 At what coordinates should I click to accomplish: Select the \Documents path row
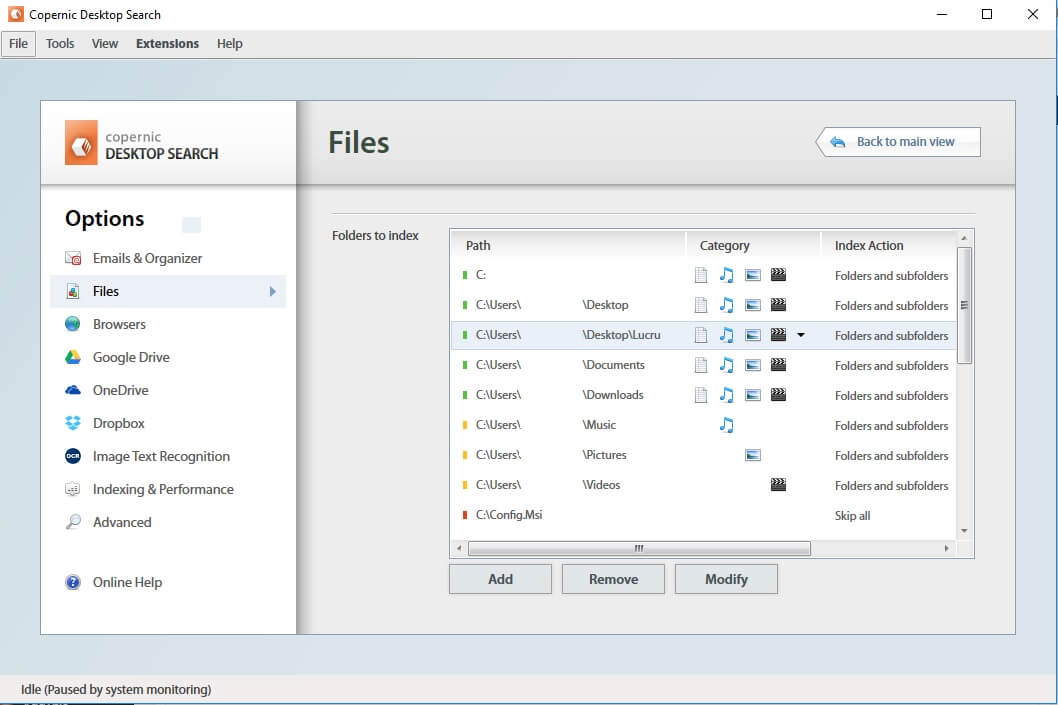point(703,365)
